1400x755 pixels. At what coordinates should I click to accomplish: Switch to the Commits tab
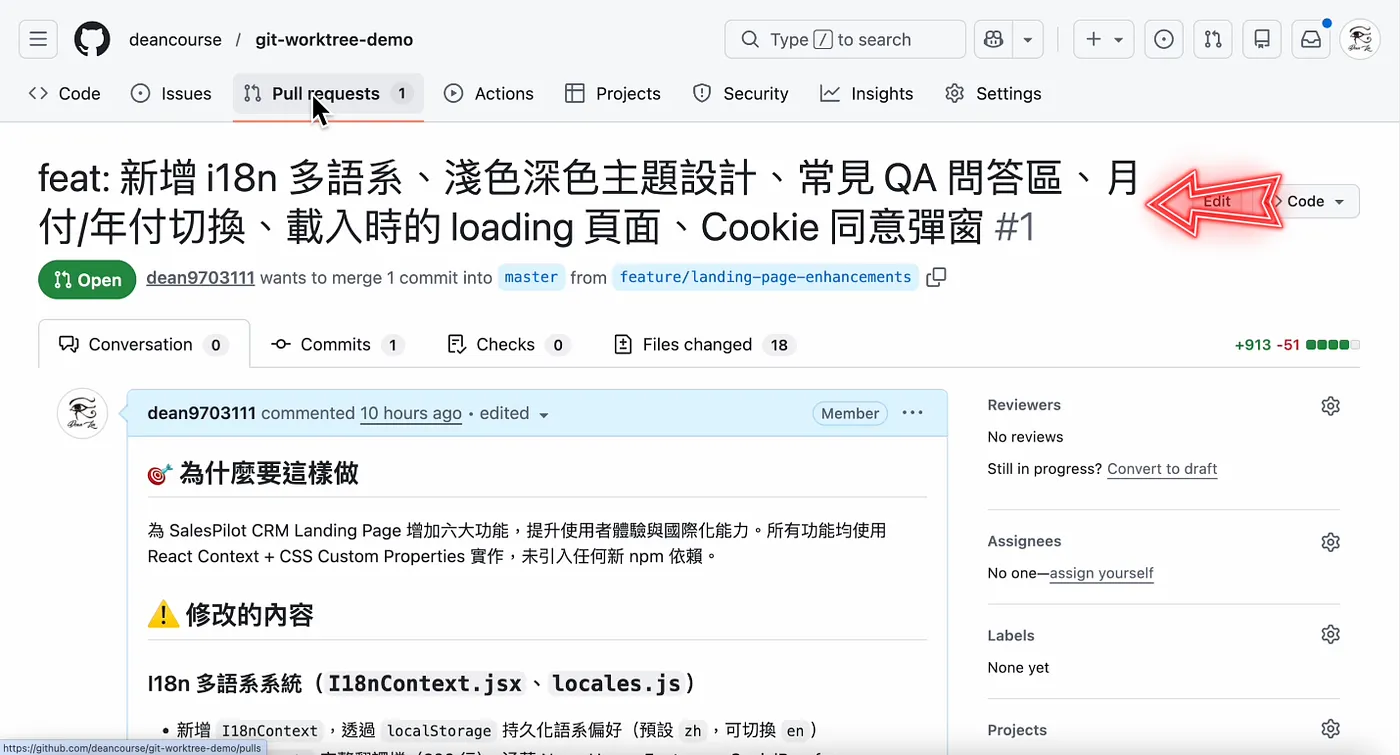(337, 344)
